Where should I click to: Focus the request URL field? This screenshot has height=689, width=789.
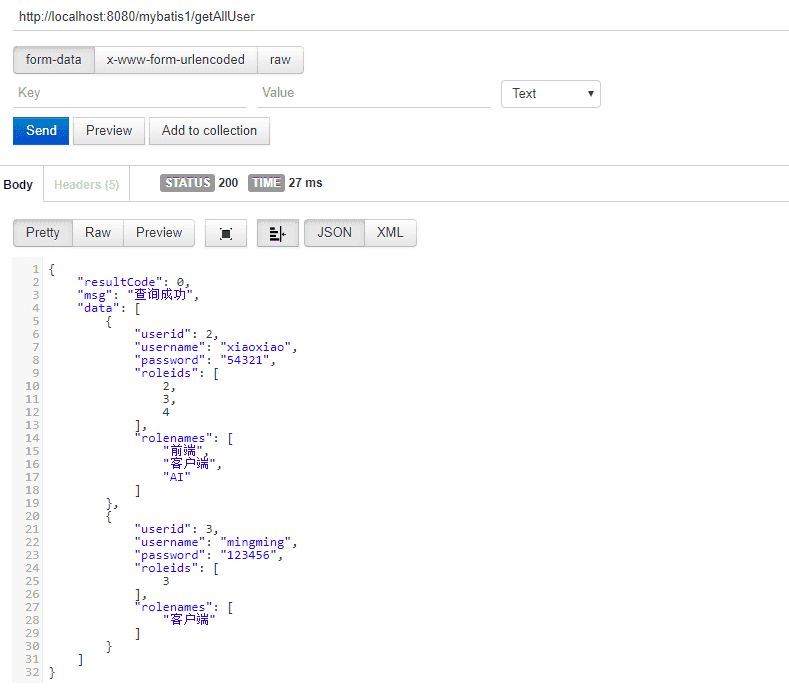click(x=401, y=17)
